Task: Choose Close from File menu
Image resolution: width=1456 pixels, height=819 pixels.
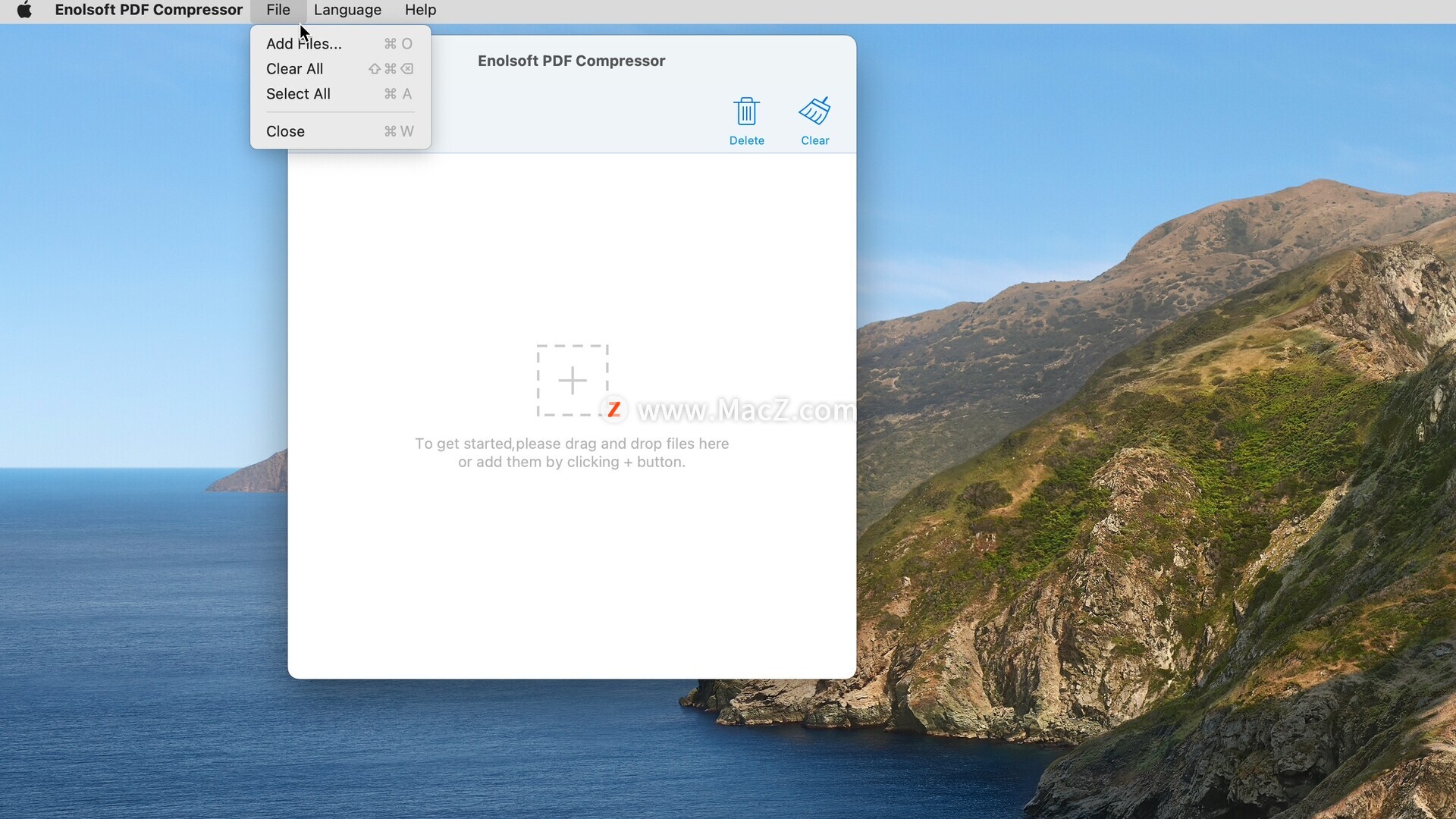Action: tap(340, 131)
